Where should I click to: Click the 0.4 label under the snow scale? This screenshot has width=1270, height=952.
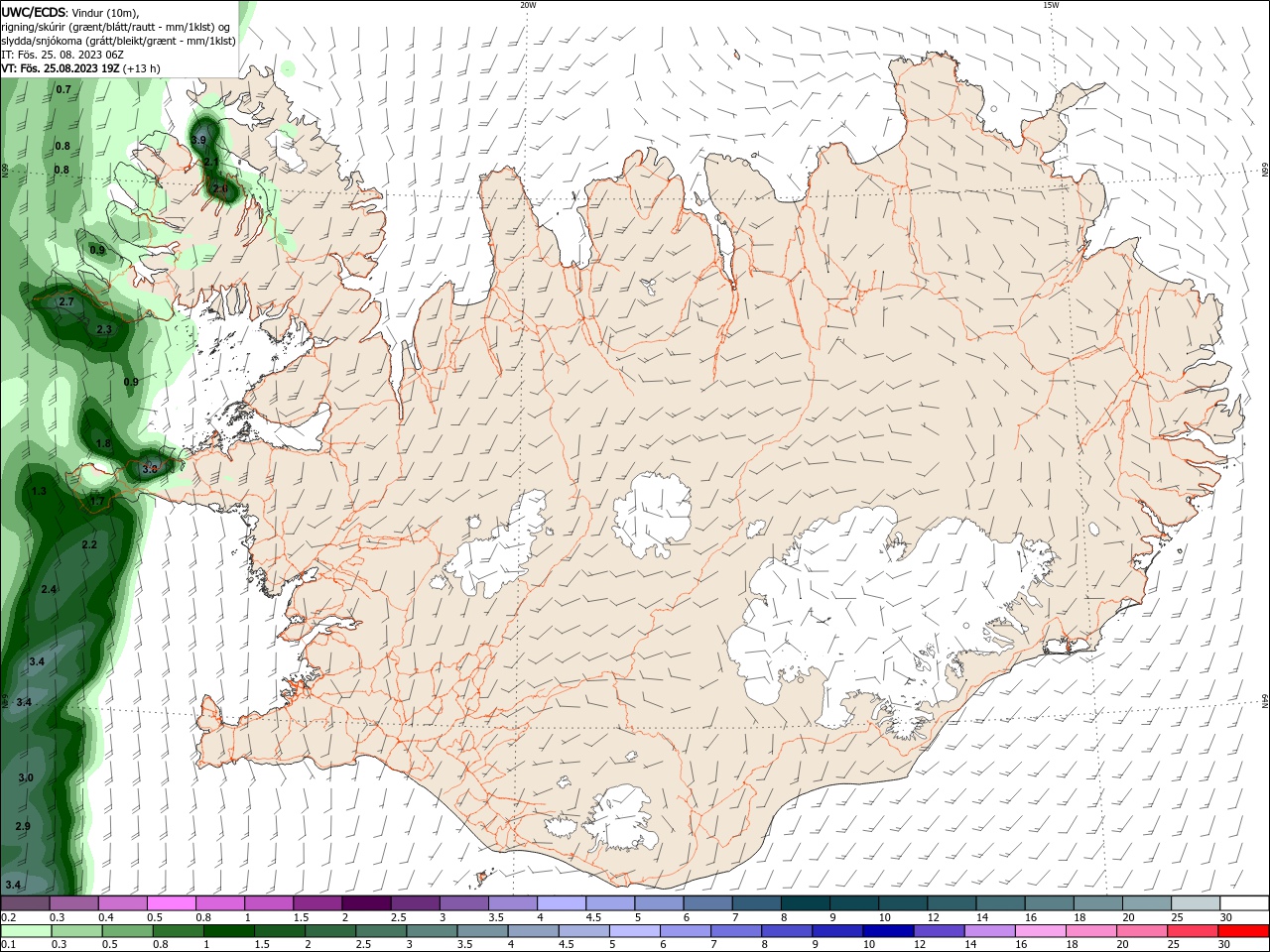tap(106, 917)
